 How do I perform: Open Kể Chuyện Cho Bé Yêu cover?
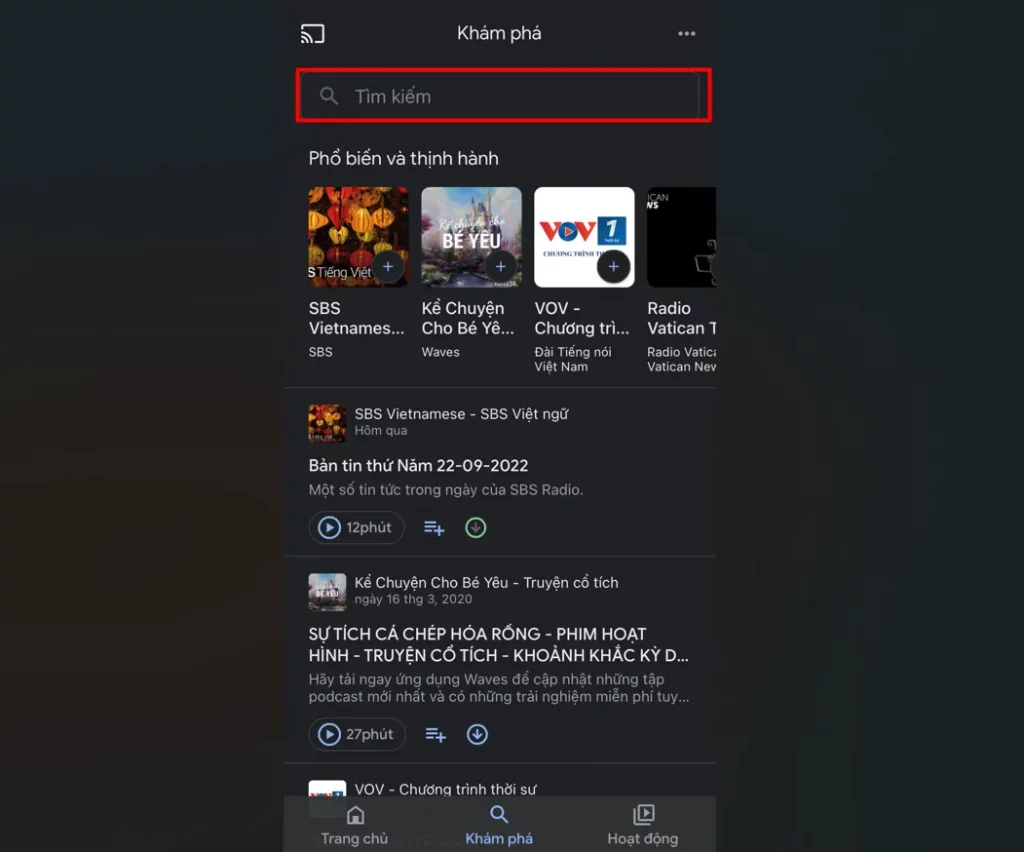pos(472,237)
